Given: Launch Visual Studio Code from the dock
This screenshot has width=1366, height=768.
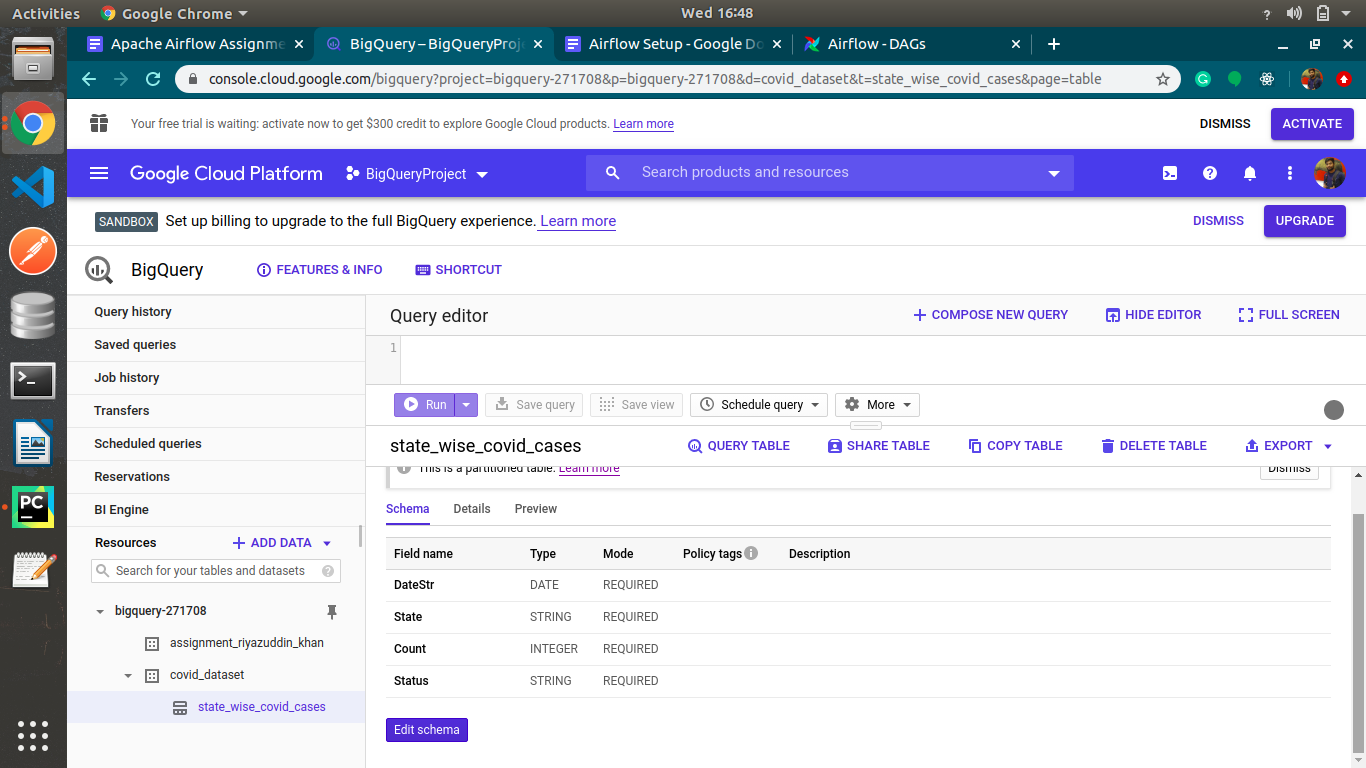Looking at the screenshot, I should [32, 187].
